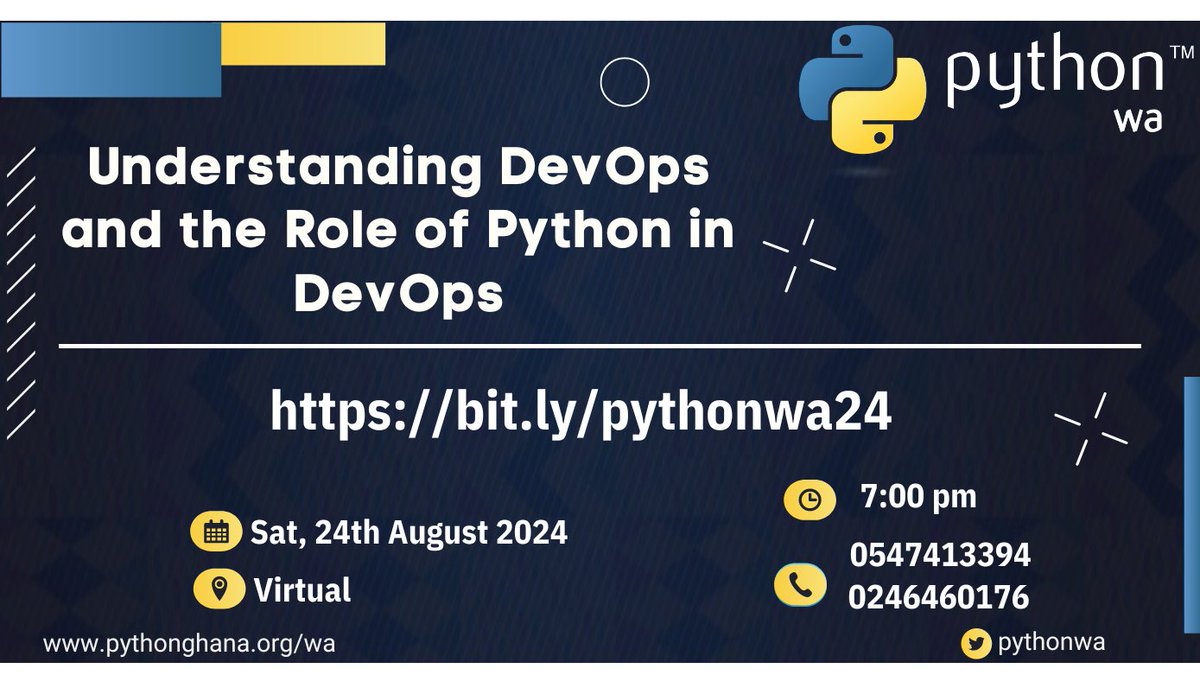Click the phone icon beside the numbers
The image size is (1200, 675).
pos(800,585)
